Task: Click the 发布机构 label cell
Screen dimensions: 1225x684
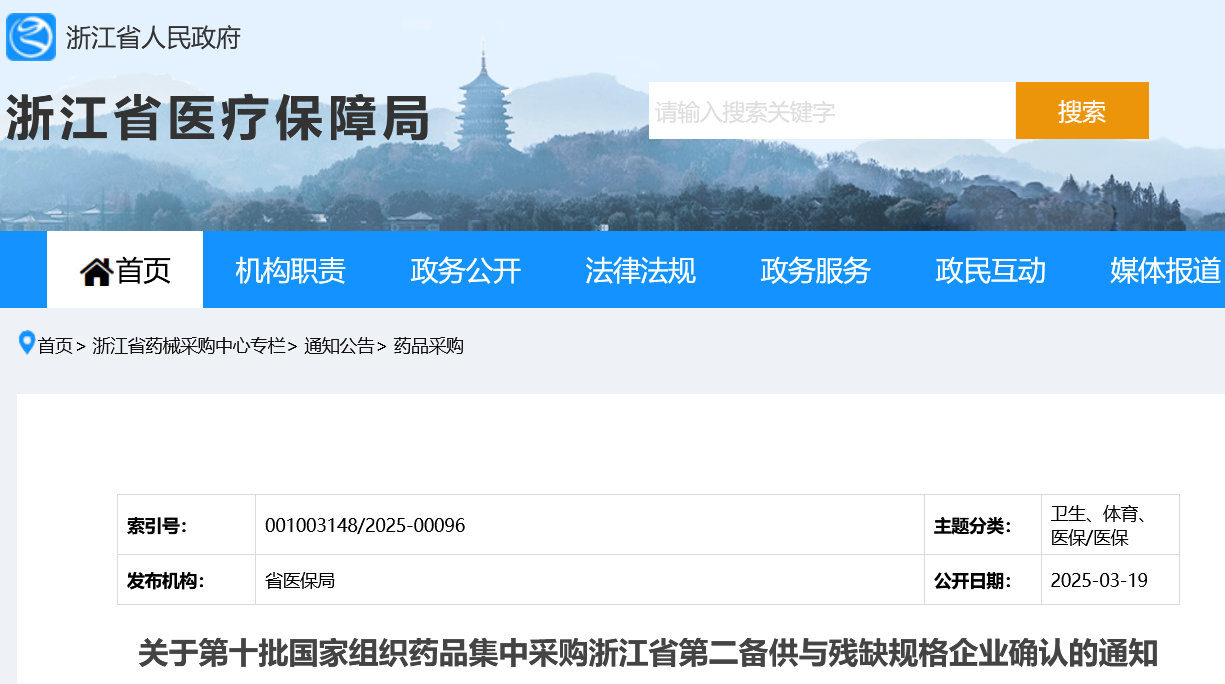Action: (x=187, y=580)
